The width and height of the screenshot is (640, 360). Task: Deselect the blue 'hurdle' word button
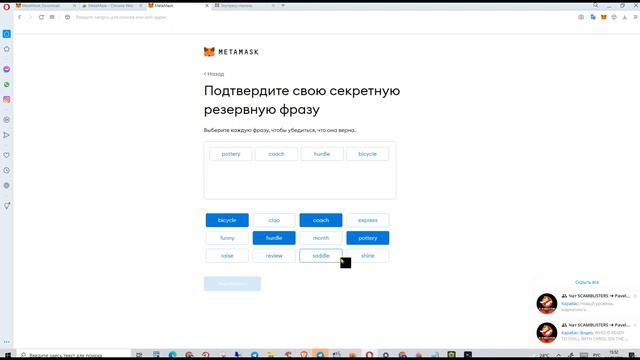coord(274,238)
